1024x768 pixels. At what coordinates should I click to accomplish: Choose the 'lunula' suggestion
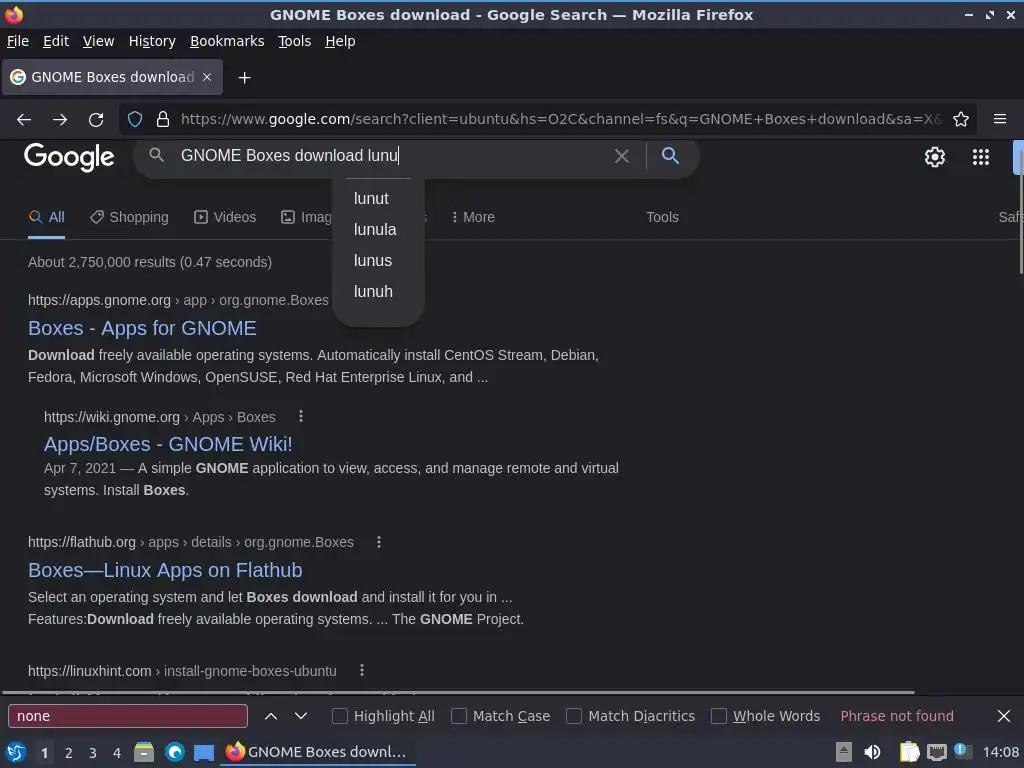click(375, 230)
